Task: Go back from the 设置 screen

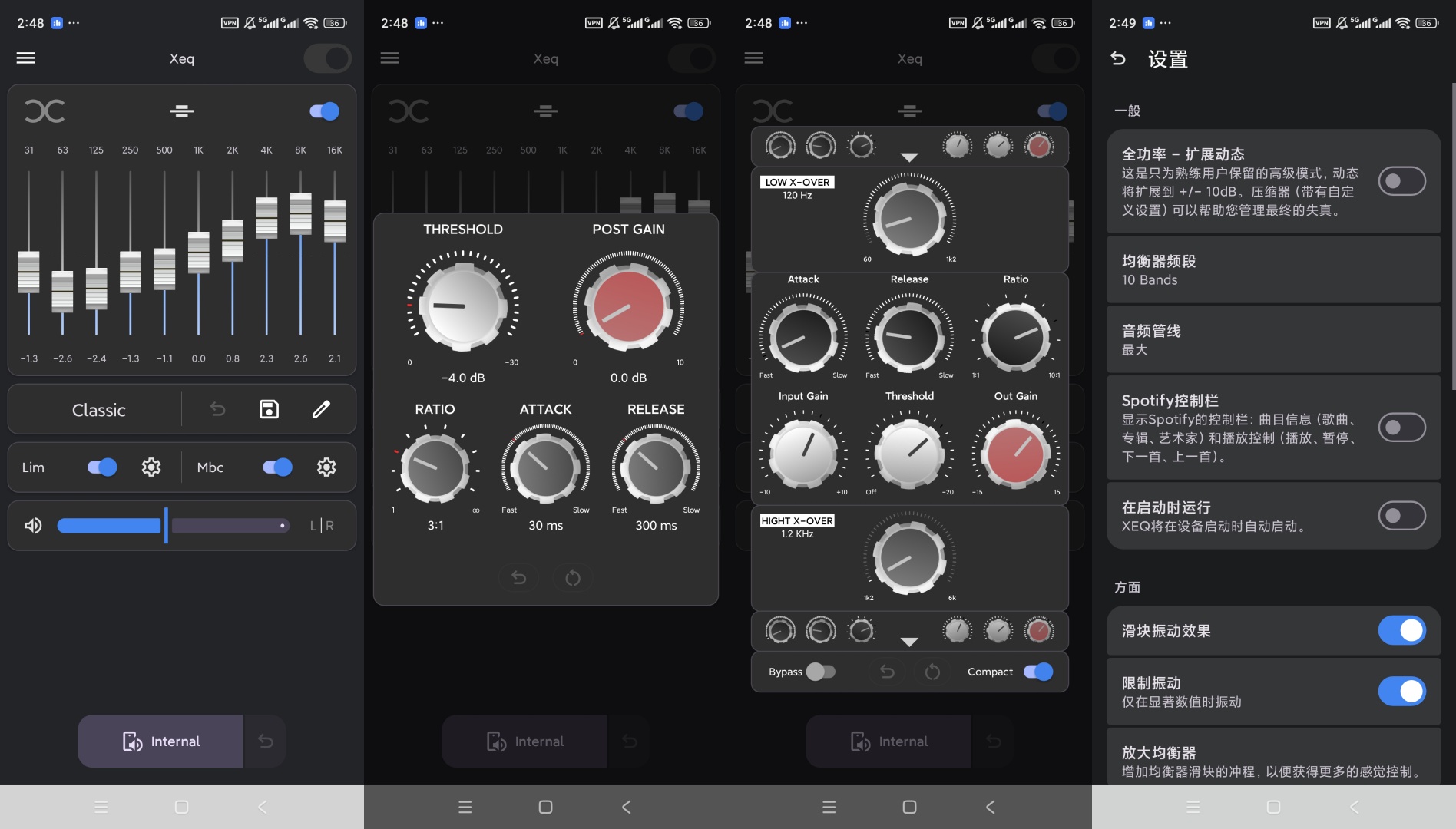Action: point(1118,58)
